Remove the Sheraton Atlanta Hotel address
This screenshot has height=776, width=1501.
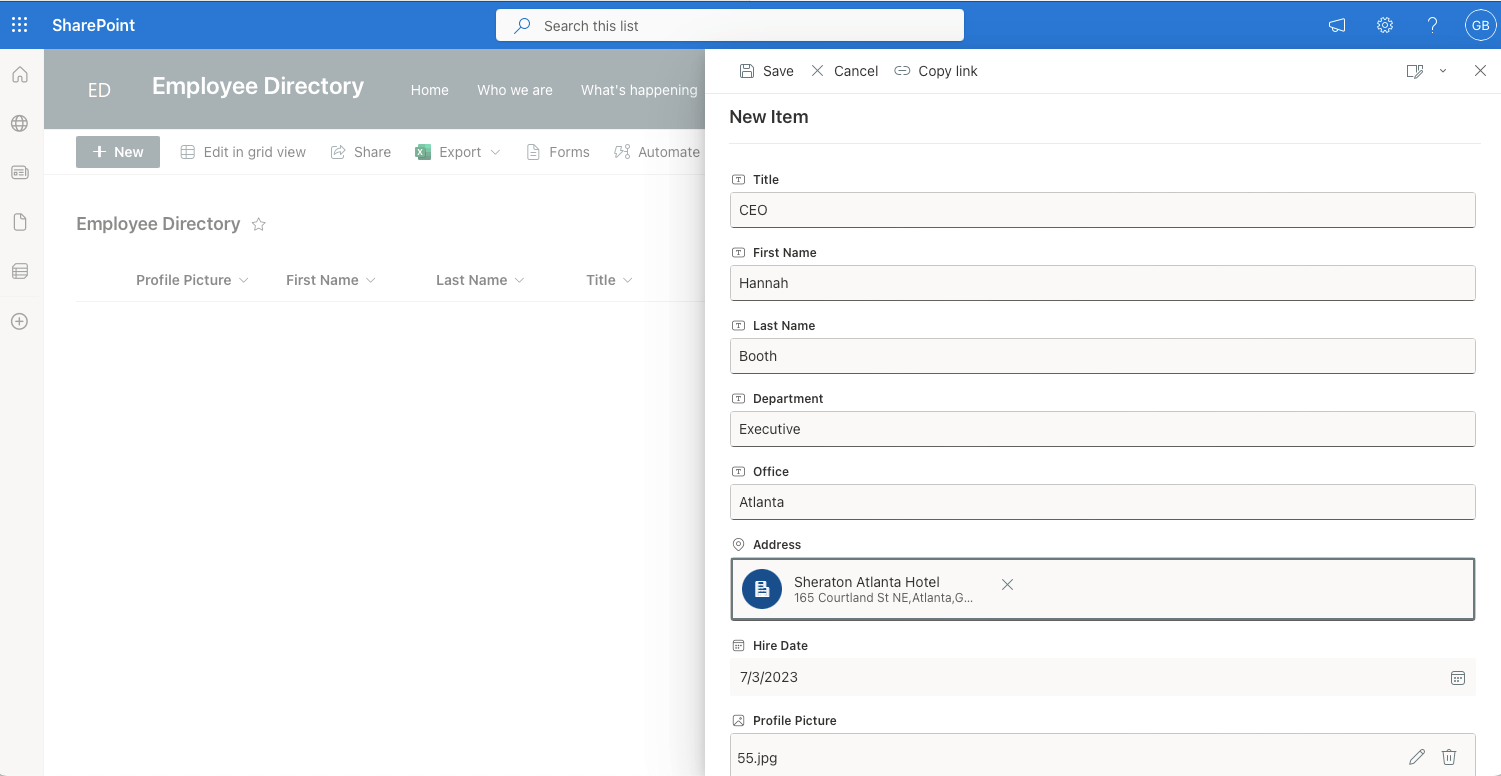click(1007, 584)
